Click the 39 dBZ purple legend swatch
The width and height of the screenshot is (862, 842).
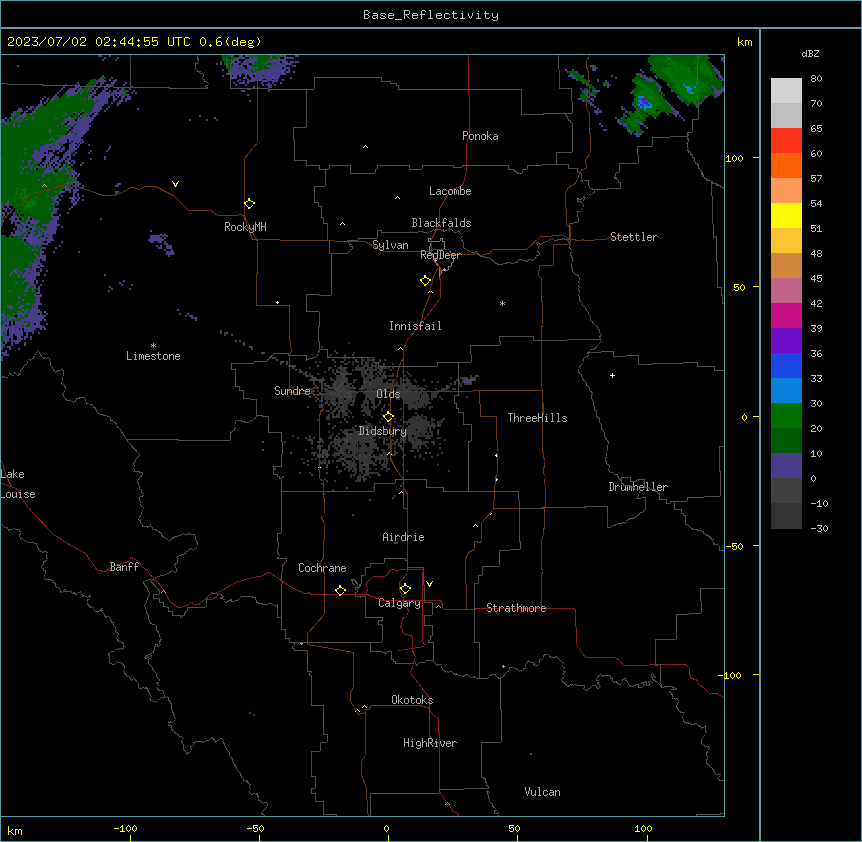(x=786, y=340)
